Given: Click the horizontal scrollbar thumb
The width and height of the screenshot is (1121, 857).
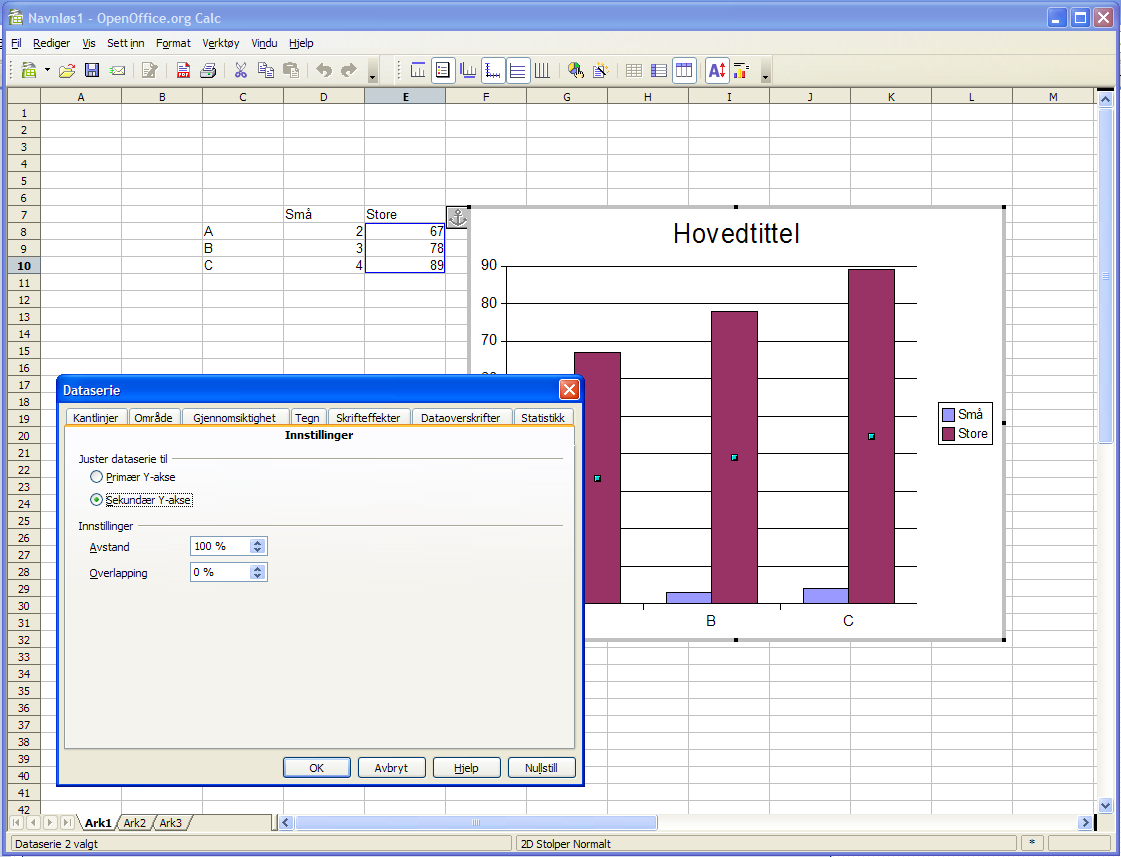Looking at the screenshot, I should [476, 823].
